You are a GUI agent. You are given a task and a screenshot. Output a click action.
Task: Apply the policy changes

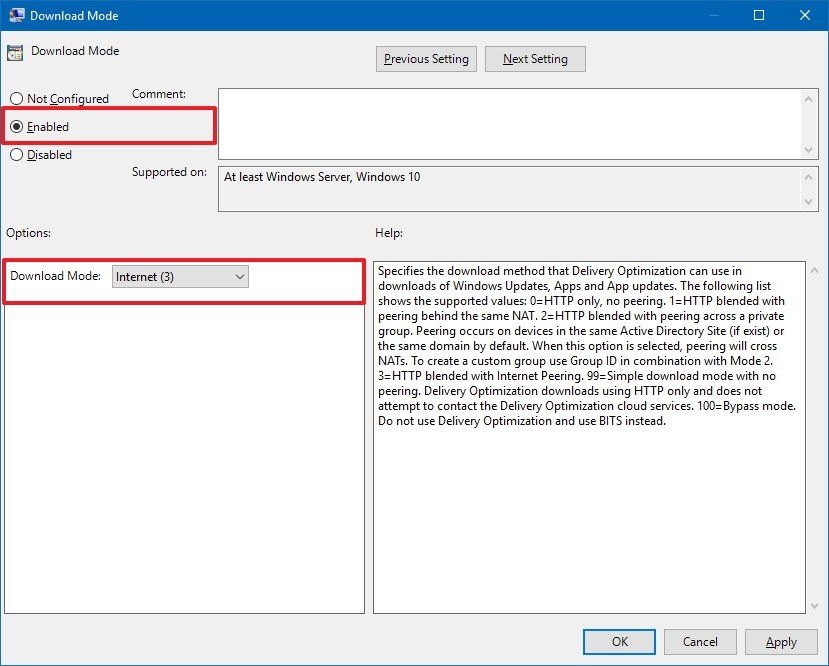(781, 642)
